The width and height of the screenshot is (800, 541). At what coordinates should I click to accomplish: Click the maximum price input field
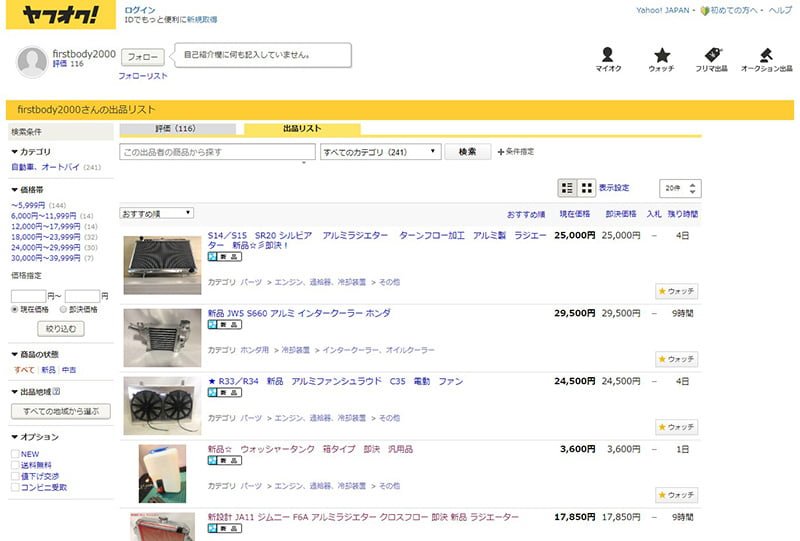tap(82, 296)
